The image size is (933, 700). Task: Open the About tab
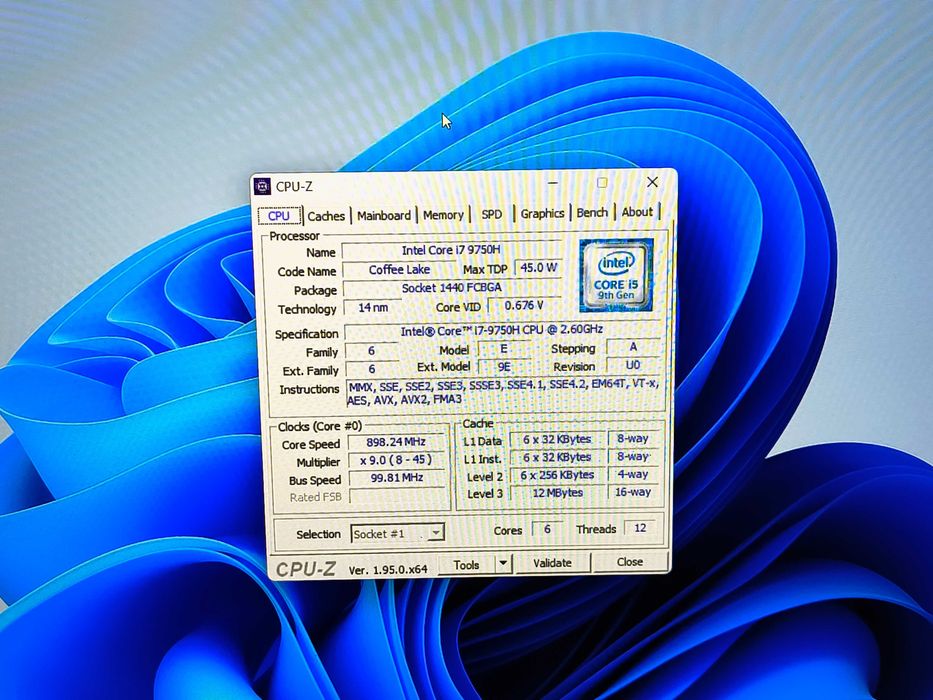click(637, 212)
